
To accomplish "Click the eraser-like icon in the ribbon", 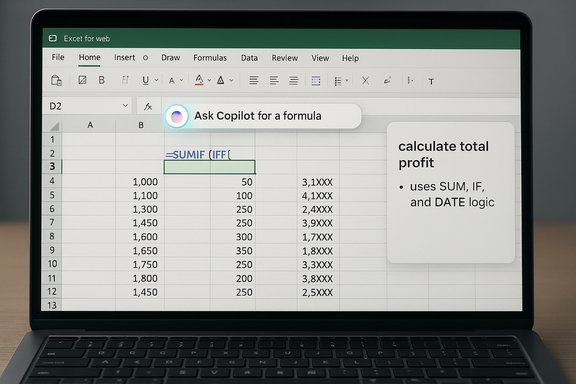I will [x=387, y=80].
